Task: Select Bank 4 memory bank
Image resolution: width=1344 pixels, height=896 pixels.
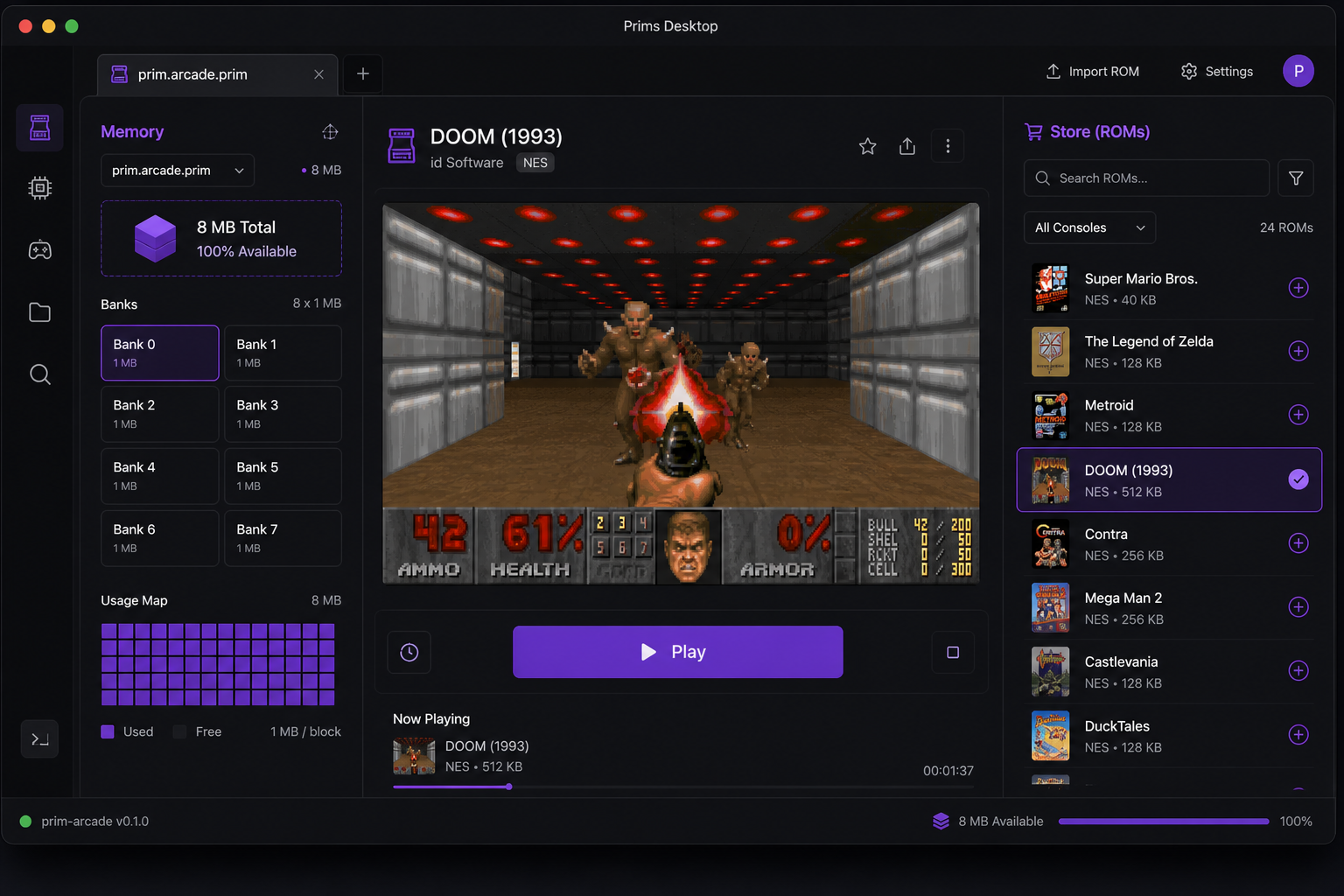Action: pos(160,476)
